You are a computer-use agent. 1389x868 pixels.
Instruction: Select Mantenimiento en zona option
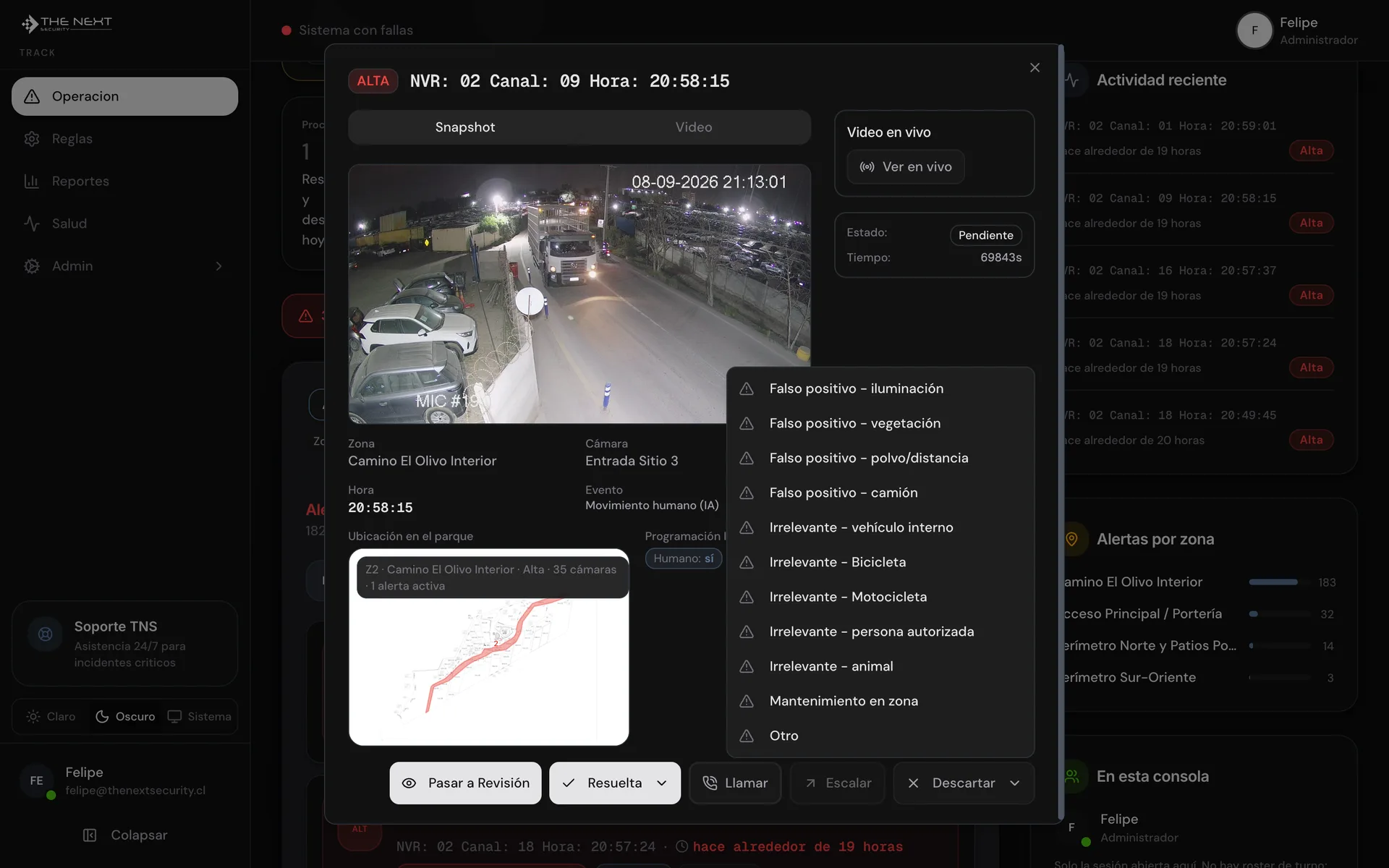pyautogui.click(x=880, y=701)
